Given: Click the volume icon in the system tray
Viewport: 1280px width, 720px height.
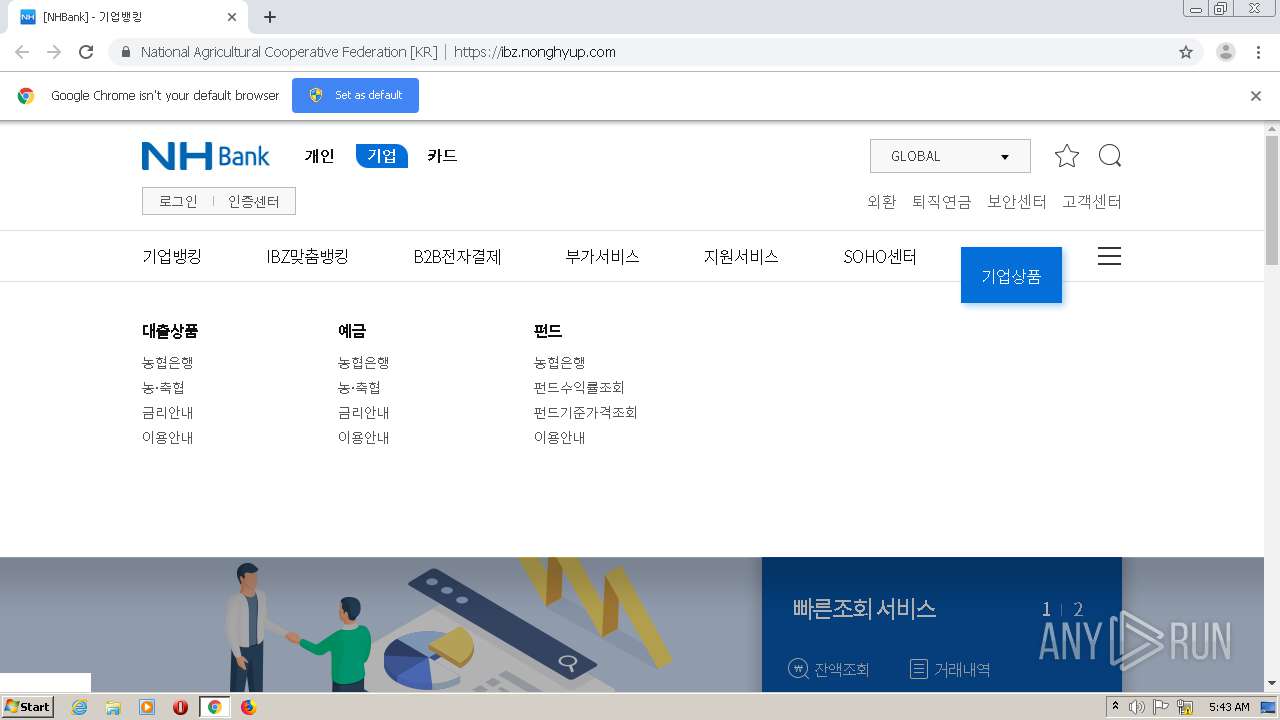Looking at the screenshot, I should 1137,707.
